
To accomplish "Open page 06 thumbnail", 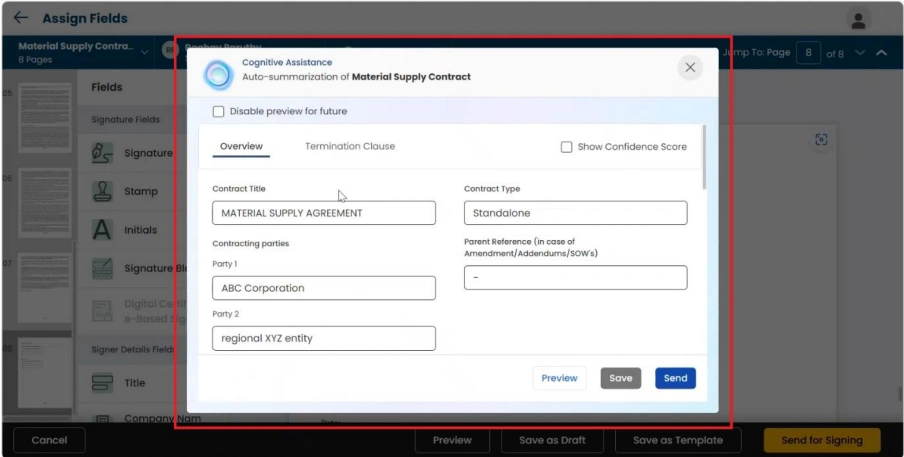I will coord(44,203).
